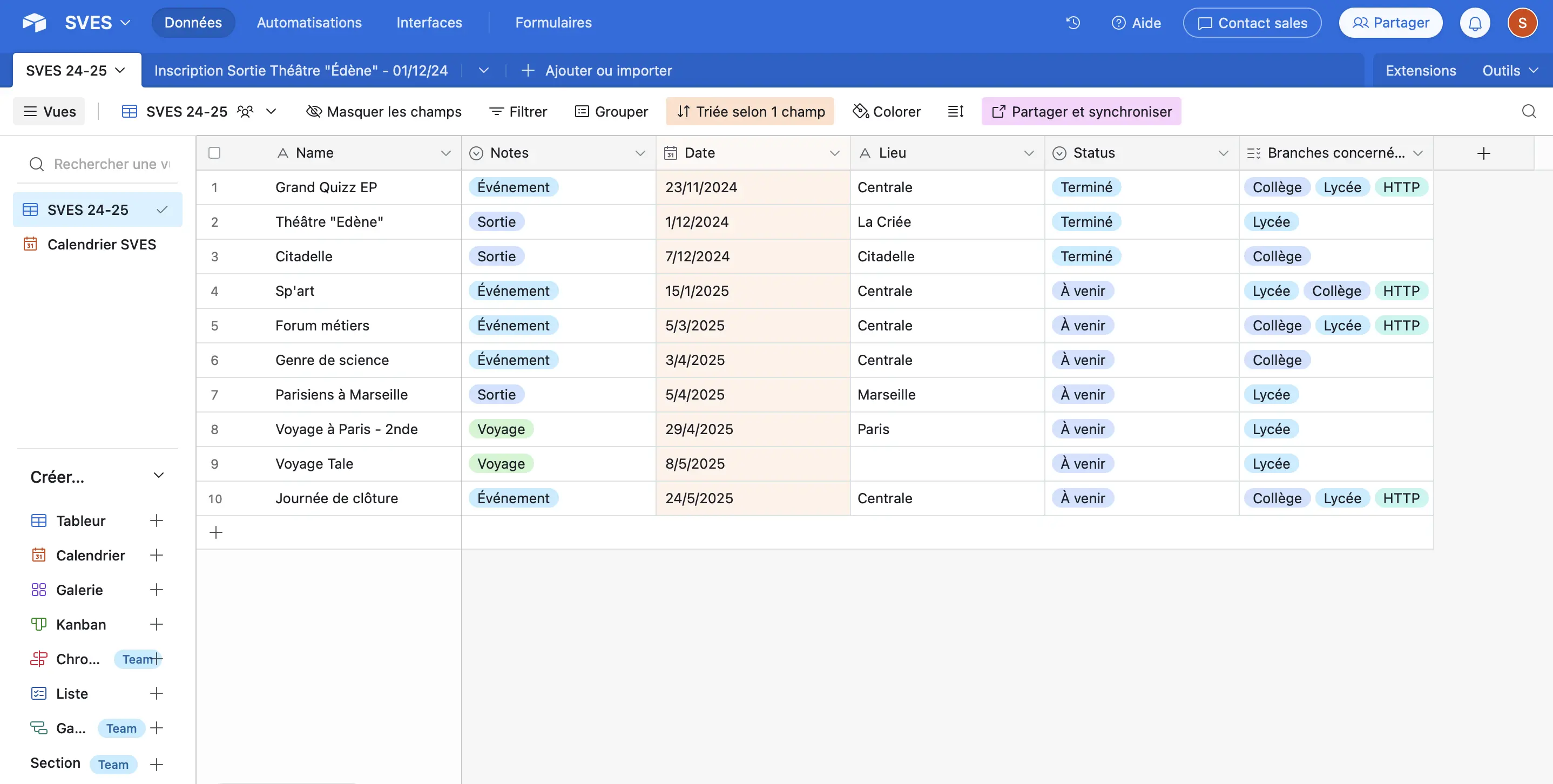This screenshot has height=784, width=1553.
Task: Click Galerie grid icon
Action: click(38, 590)
